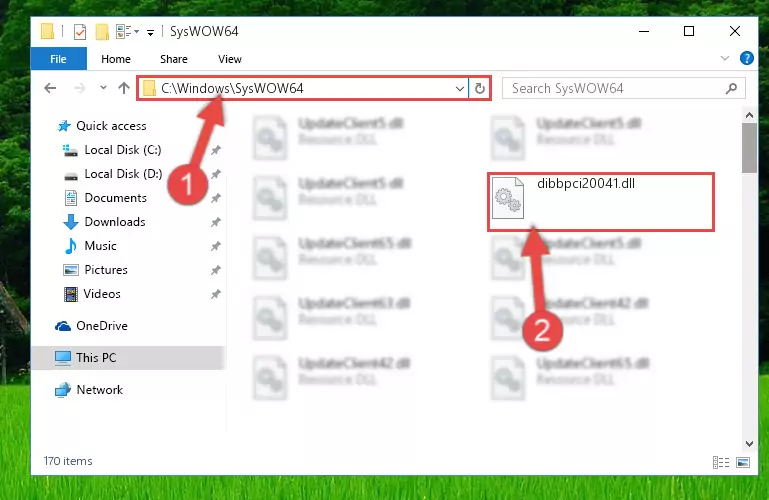Image resolution: width=769 pixels, height=500 pixels.
Task: Unpin Documents via pin icon
Action: (215, 199)
